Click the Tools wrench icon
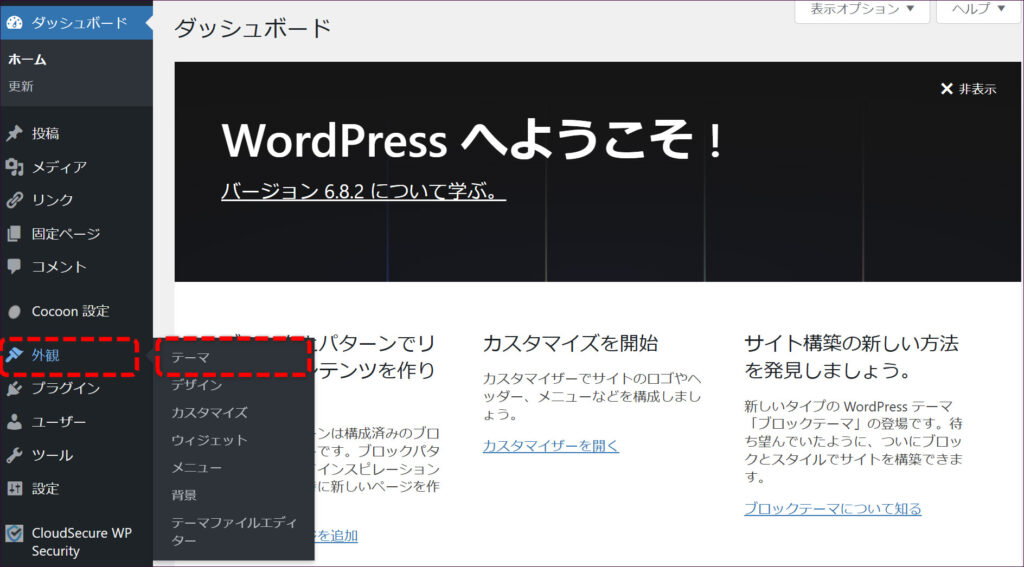 click(x=14, y=455)
